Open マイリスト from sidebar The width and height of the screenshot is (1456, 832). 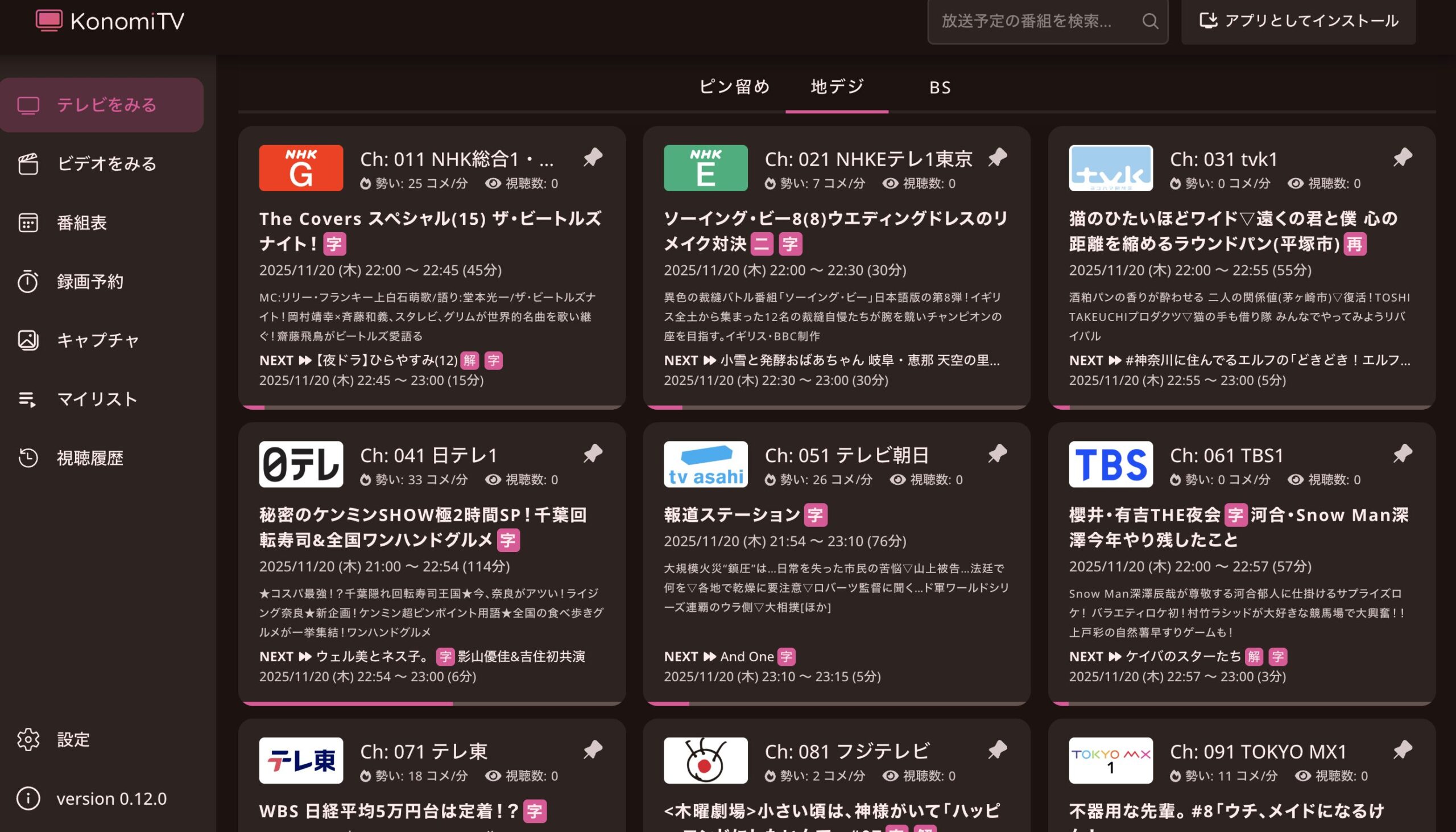(x=97, y=399)
